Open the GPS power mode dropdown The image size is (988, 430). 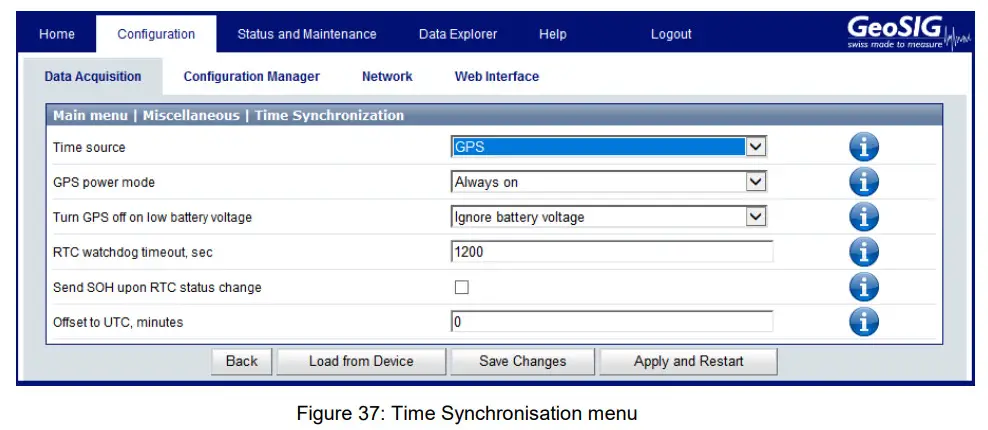[756, 182]
